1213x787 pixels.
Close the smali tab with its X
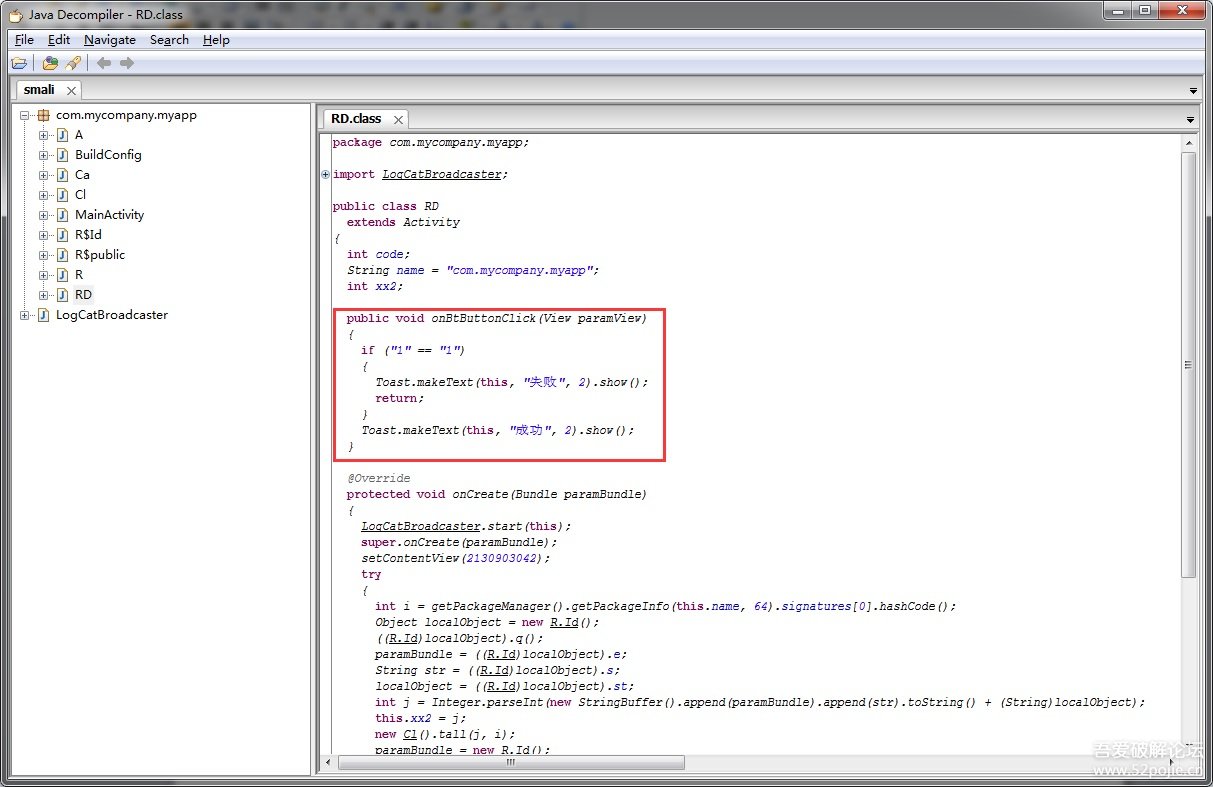coord(71,90)
